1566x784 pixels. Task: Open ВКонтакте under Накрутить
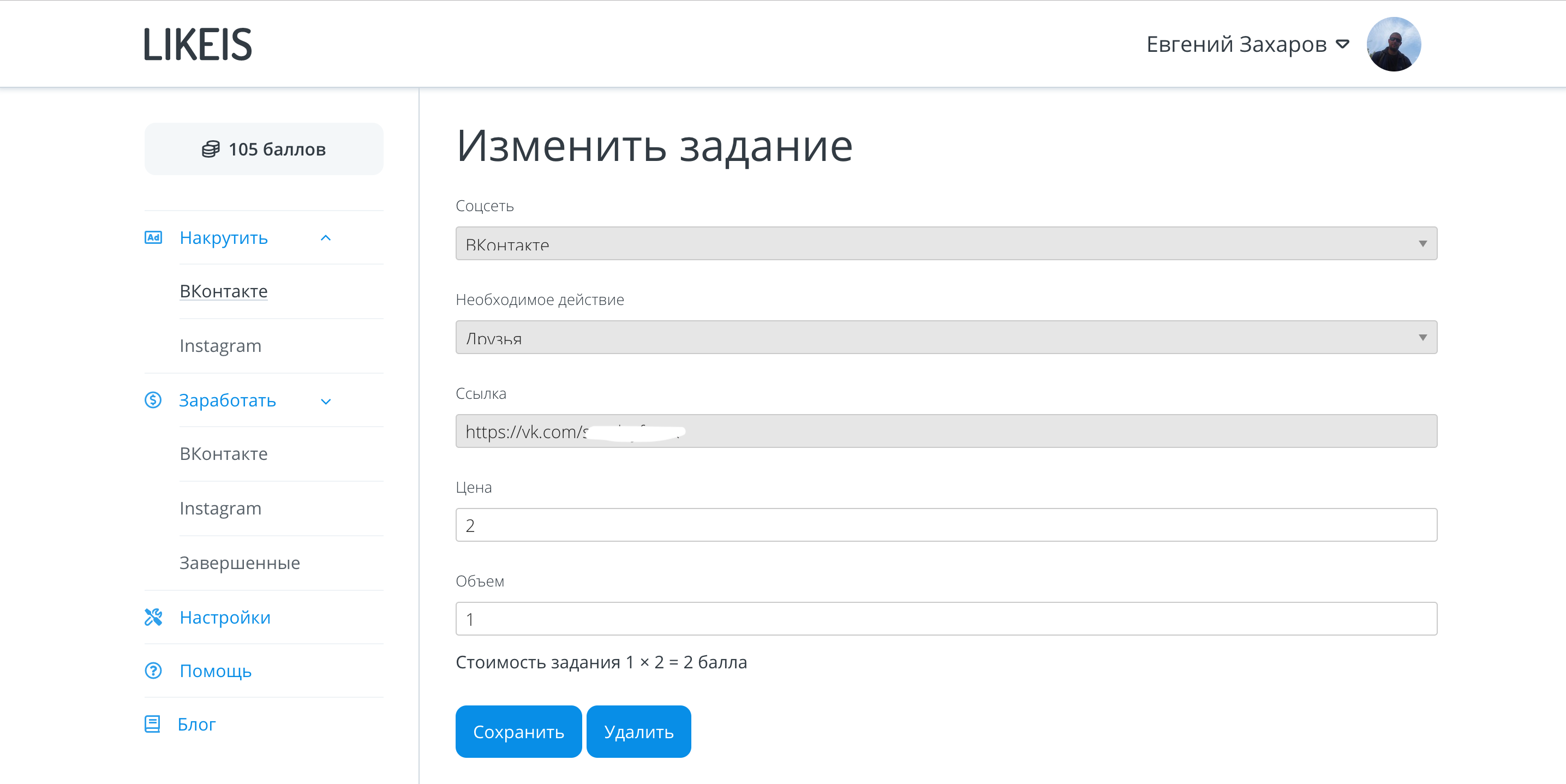click(224, 291)
